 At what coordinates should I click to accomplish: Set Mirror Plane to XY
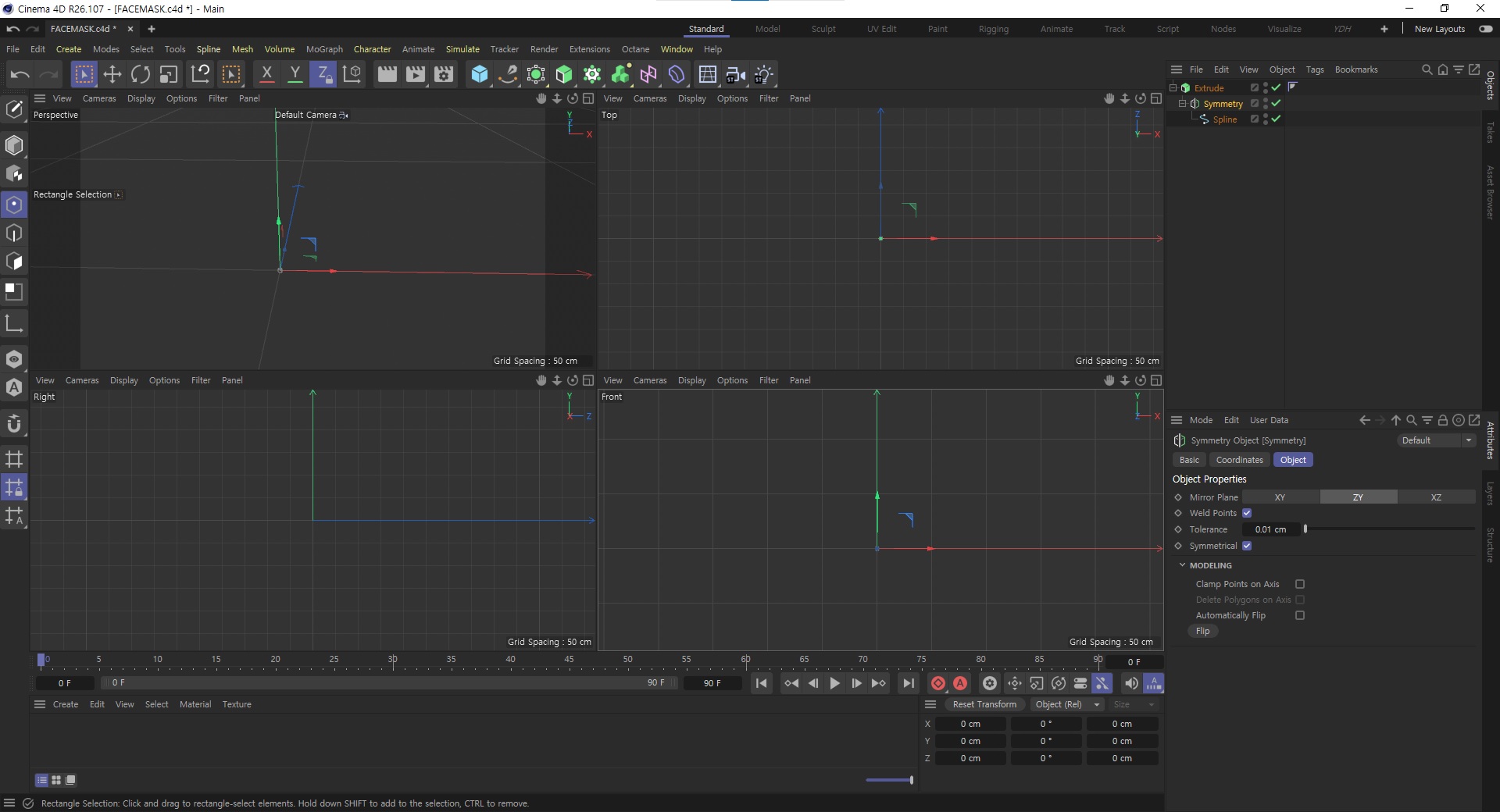[x=1280, y=497]
